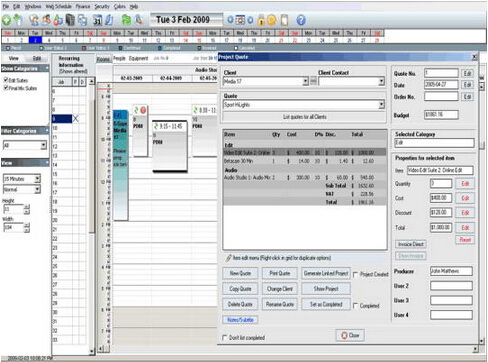This screenshot has height=362, width=488.
Task: Go to previous day with left arrow icon
Action: click(x=230, y=20)
